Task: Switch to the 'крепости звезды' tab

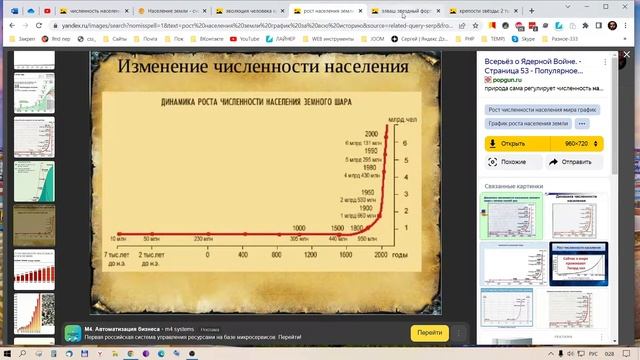Action: [x=484, y=11]
